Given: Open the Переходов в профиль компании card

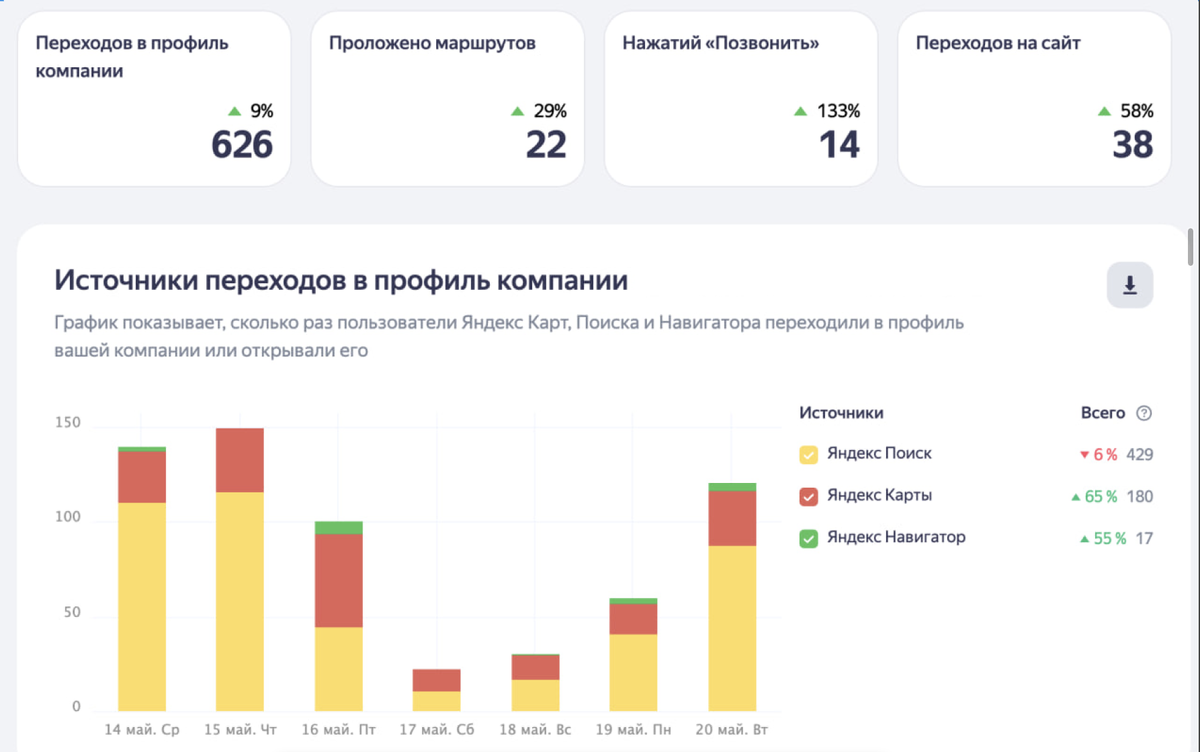Looking at the screenshot, I should click(154, 97).
